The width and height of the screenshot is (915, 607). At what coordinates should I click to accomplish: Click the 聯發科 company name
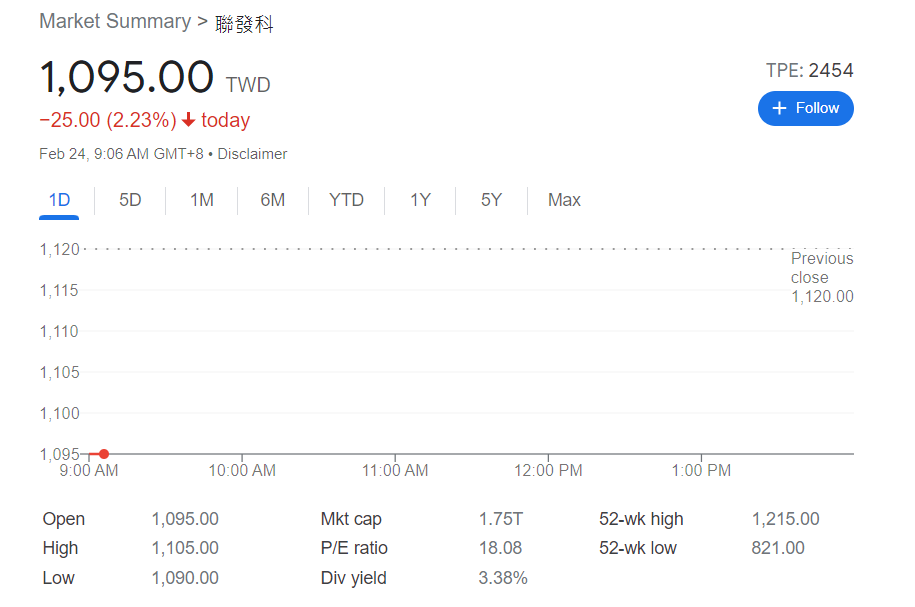245,24
